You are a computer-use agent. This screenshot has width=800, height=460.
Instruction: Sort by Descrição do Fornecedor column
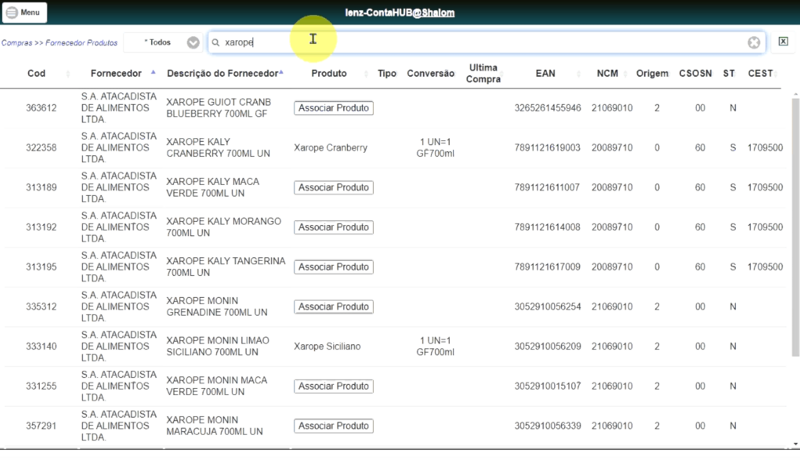tap(222, 73)
